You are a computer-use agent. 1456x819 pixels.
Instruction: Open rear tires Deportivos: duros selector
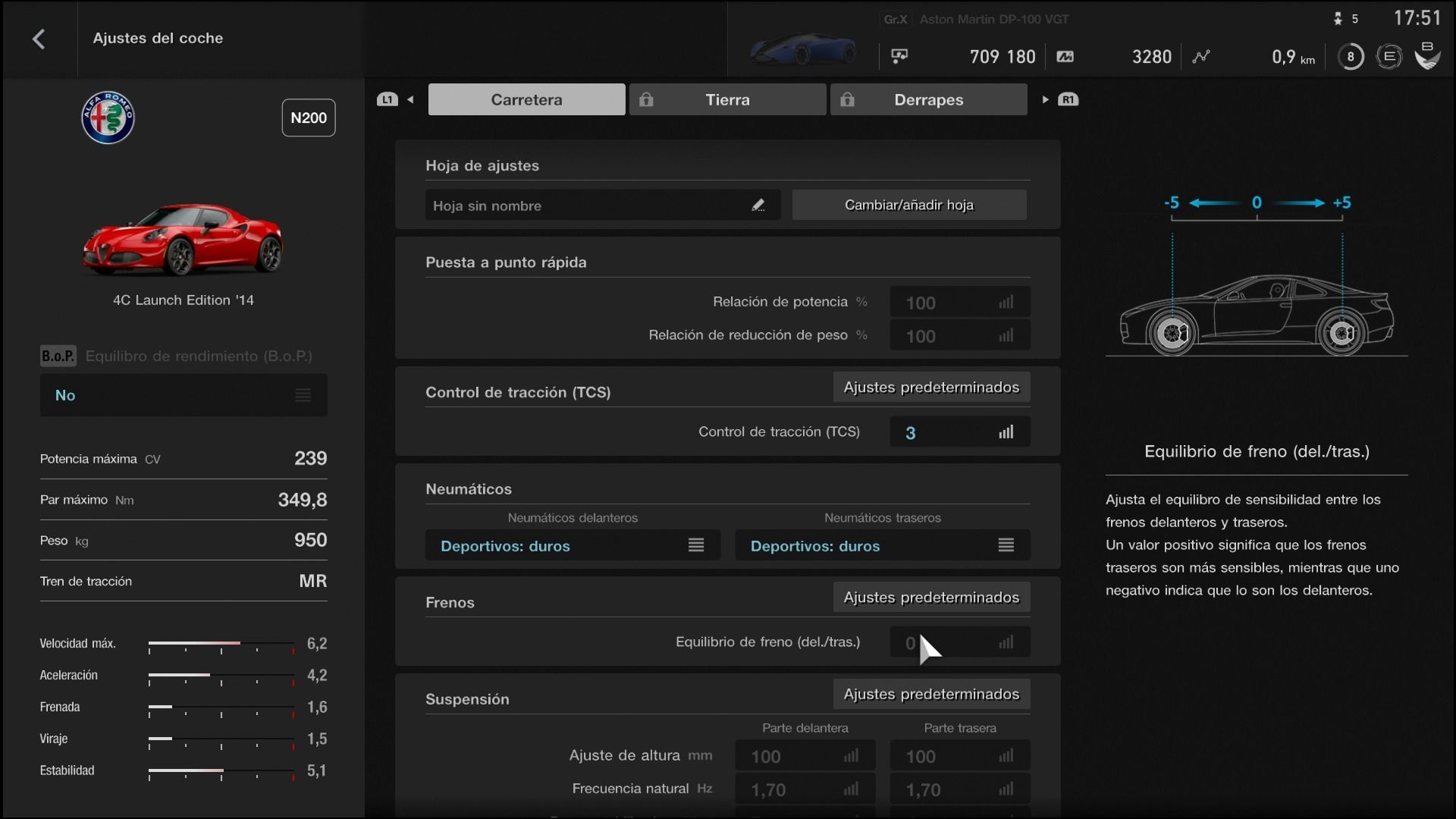(882, 546)
